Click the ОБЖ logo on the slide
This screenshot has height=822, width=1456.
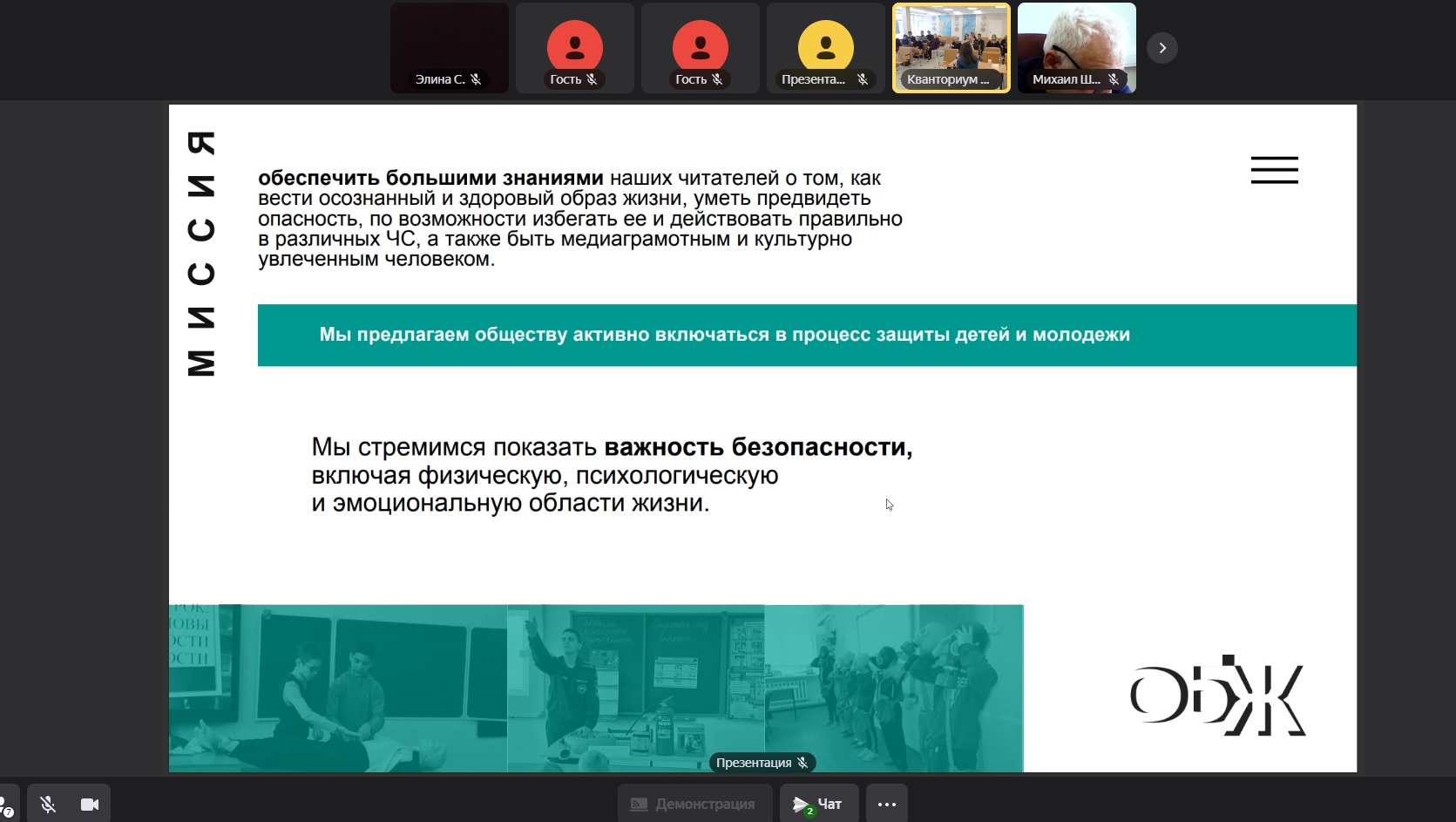tap(1217, 696)
